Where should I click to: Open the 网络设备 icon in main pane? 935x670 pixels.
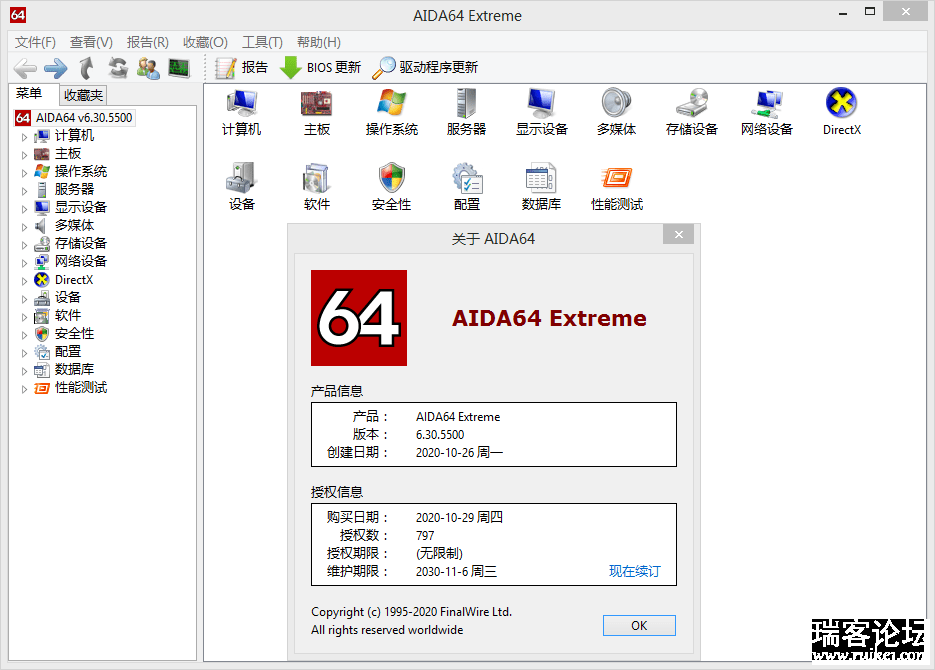[x=767, y=113]
